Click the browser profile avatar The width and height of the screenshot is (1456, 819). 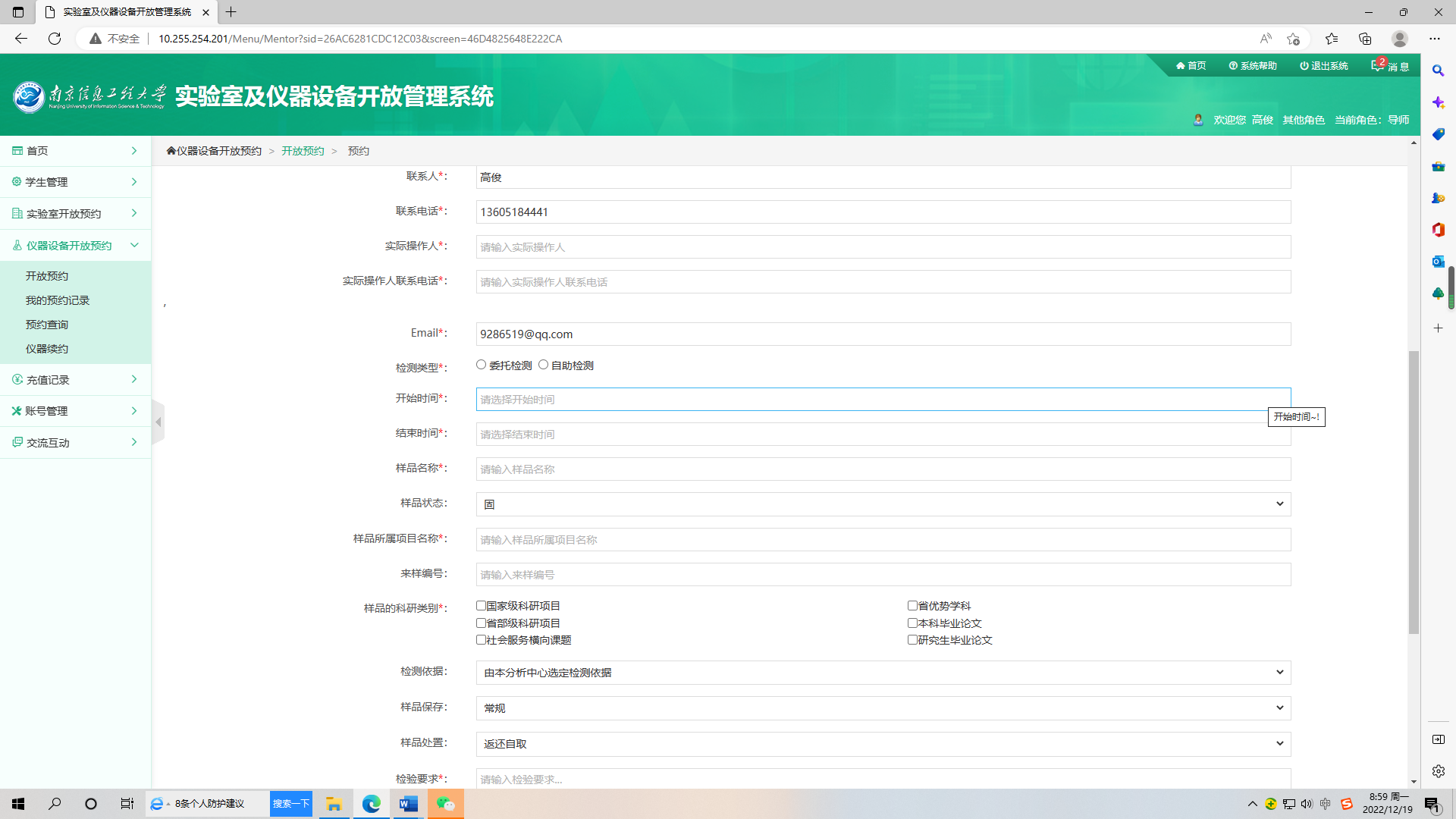pos(1400,39)
